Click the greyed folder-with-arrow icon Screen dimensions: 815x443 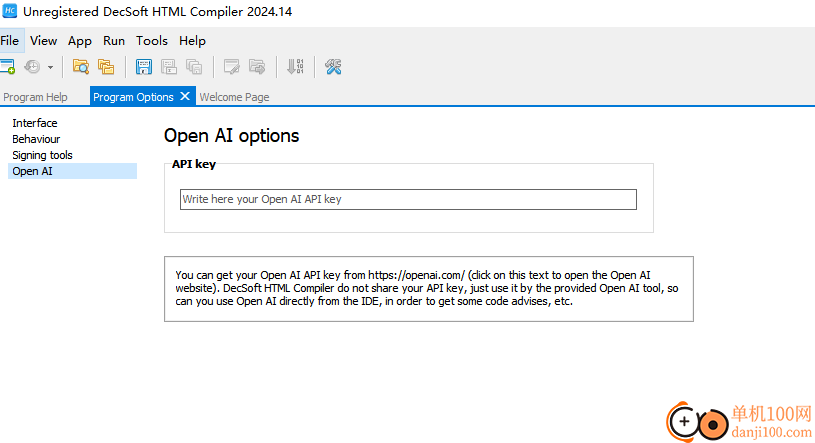257,67
